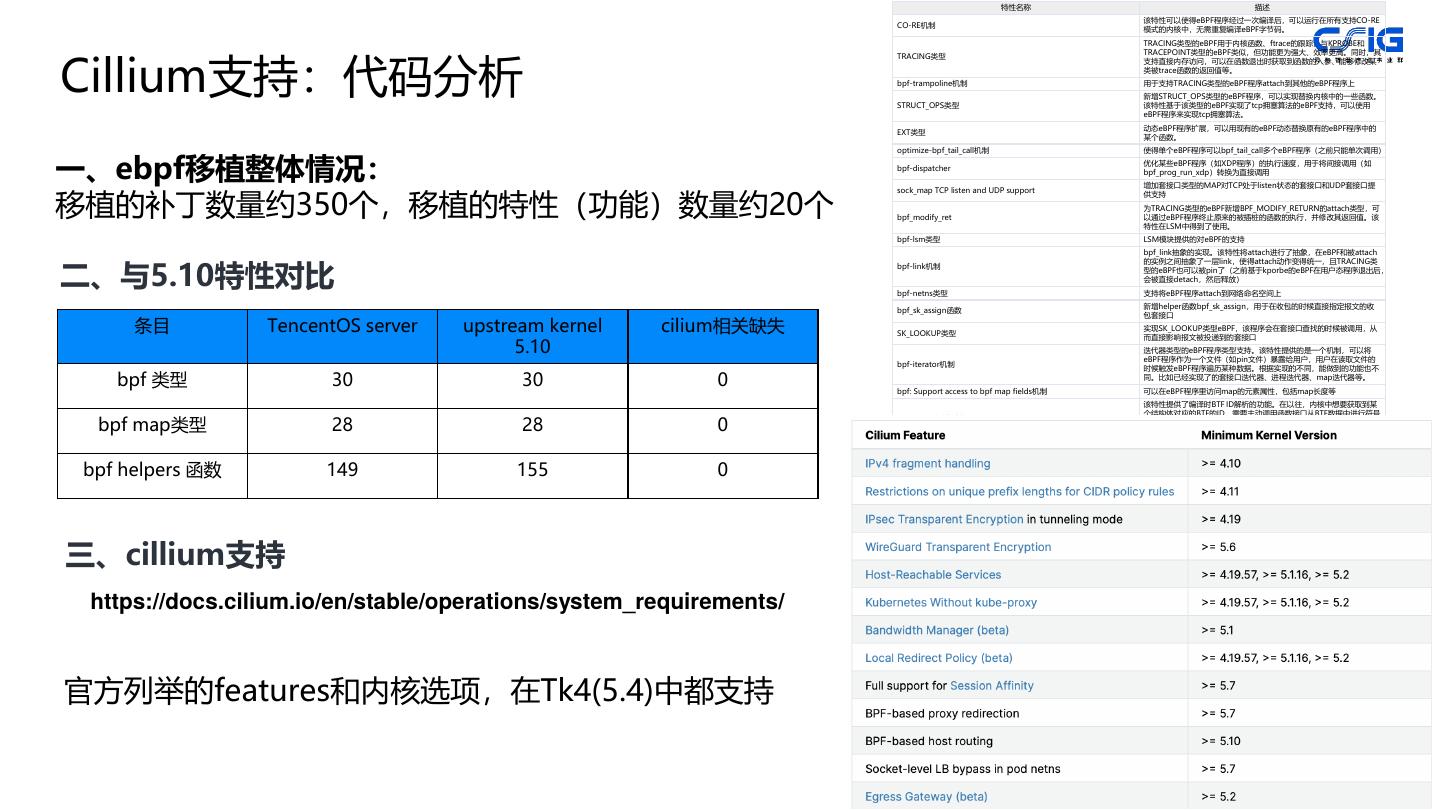This screenshot has height=810, width=1440.
Task: Select the 'Minimum Kernel Version' column header
Action: [x=1269, y=436]
